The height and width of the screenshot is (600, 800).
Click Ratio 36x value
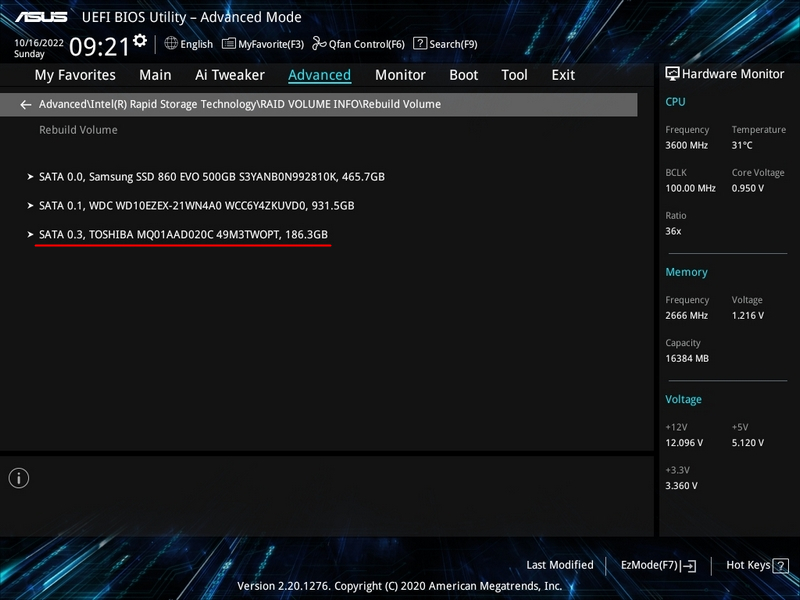[x=673, y=231]
